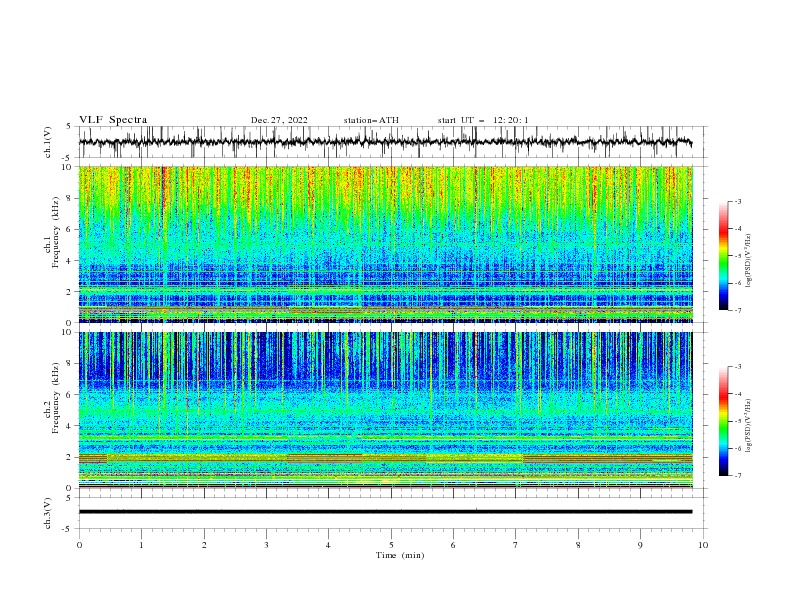The width and height of the screenshot is (792, 612).
Task: Click the 'VLF Spectra' title text
Action: pyautogui.click(x=113, y=120)
